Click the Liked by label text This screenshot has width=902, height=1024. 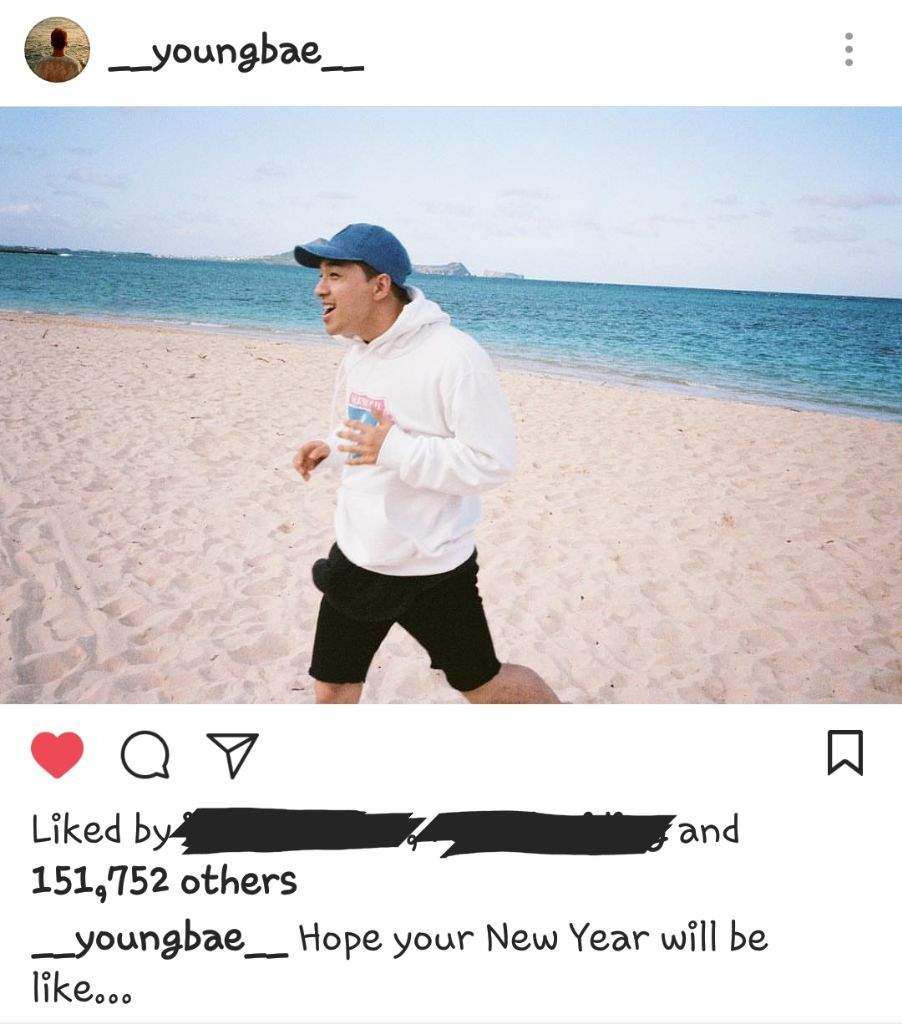(102, 831)
